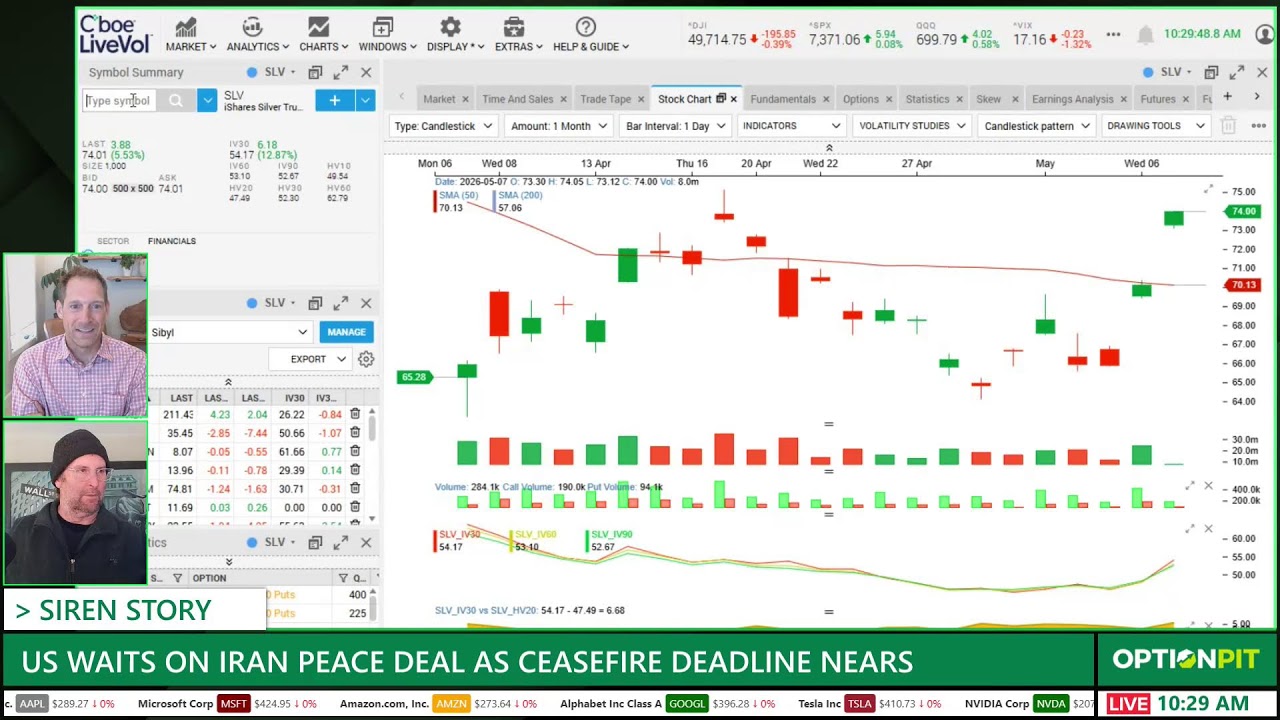Add a new tab with plus icon
Image resolution: width=1280 pixels, height=720 pixels.
click(x=1227, y=97)
